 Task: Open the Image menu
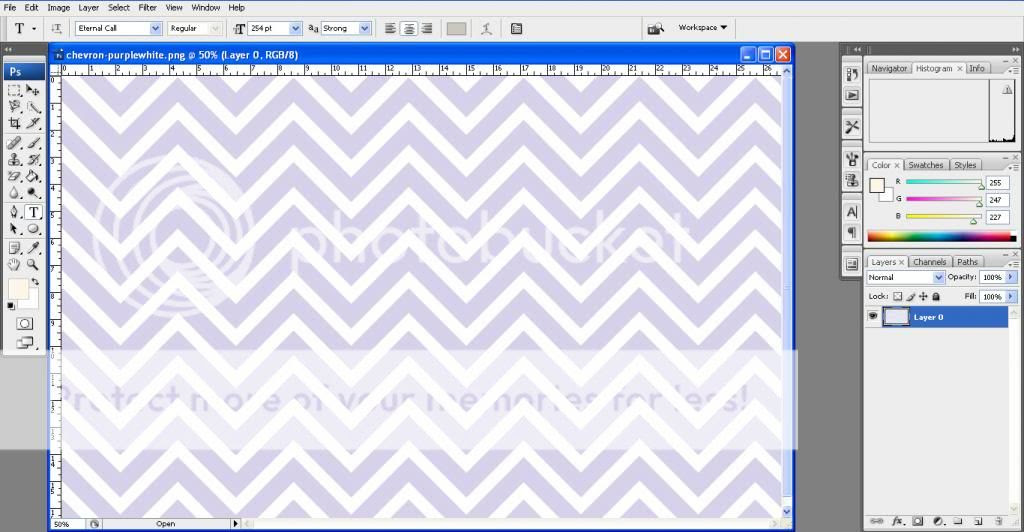pos(58,8)
